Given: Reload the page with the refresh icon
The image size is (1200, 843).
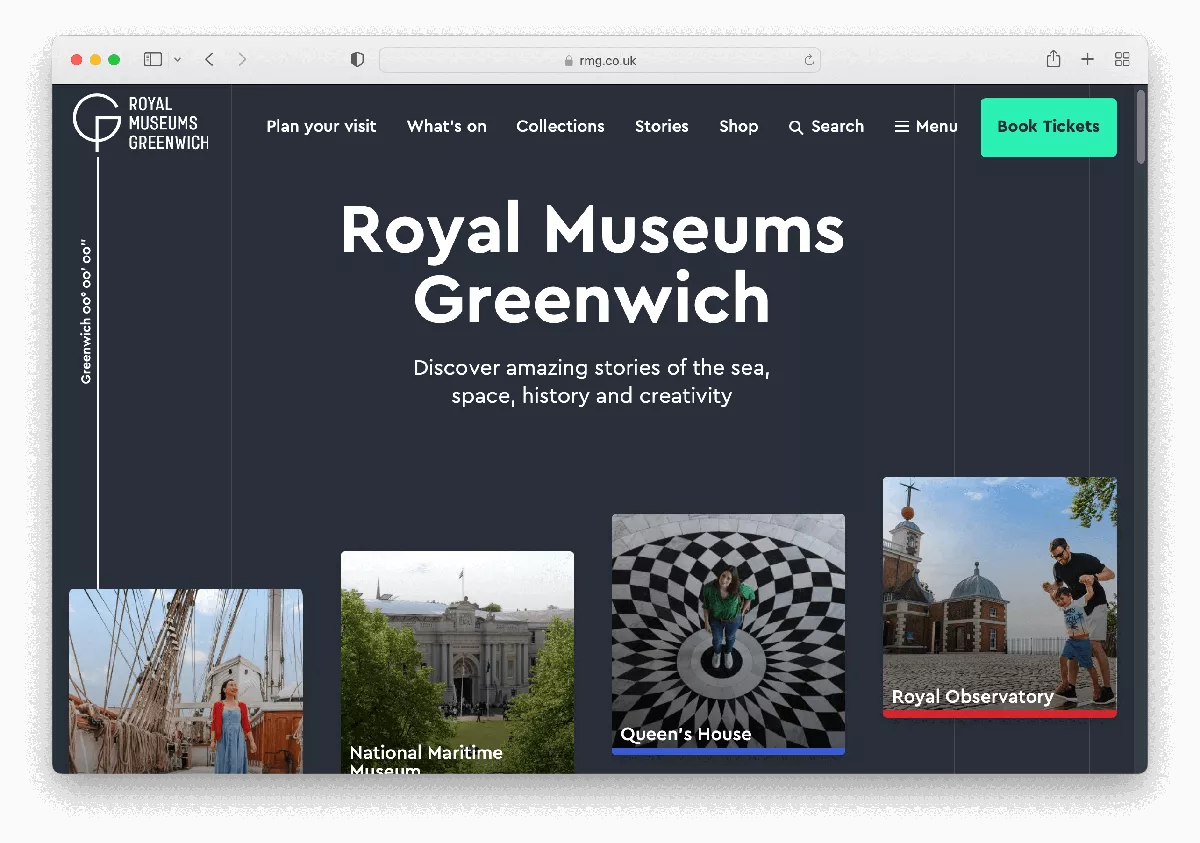Looking at the screenshot, I should 809,60.
